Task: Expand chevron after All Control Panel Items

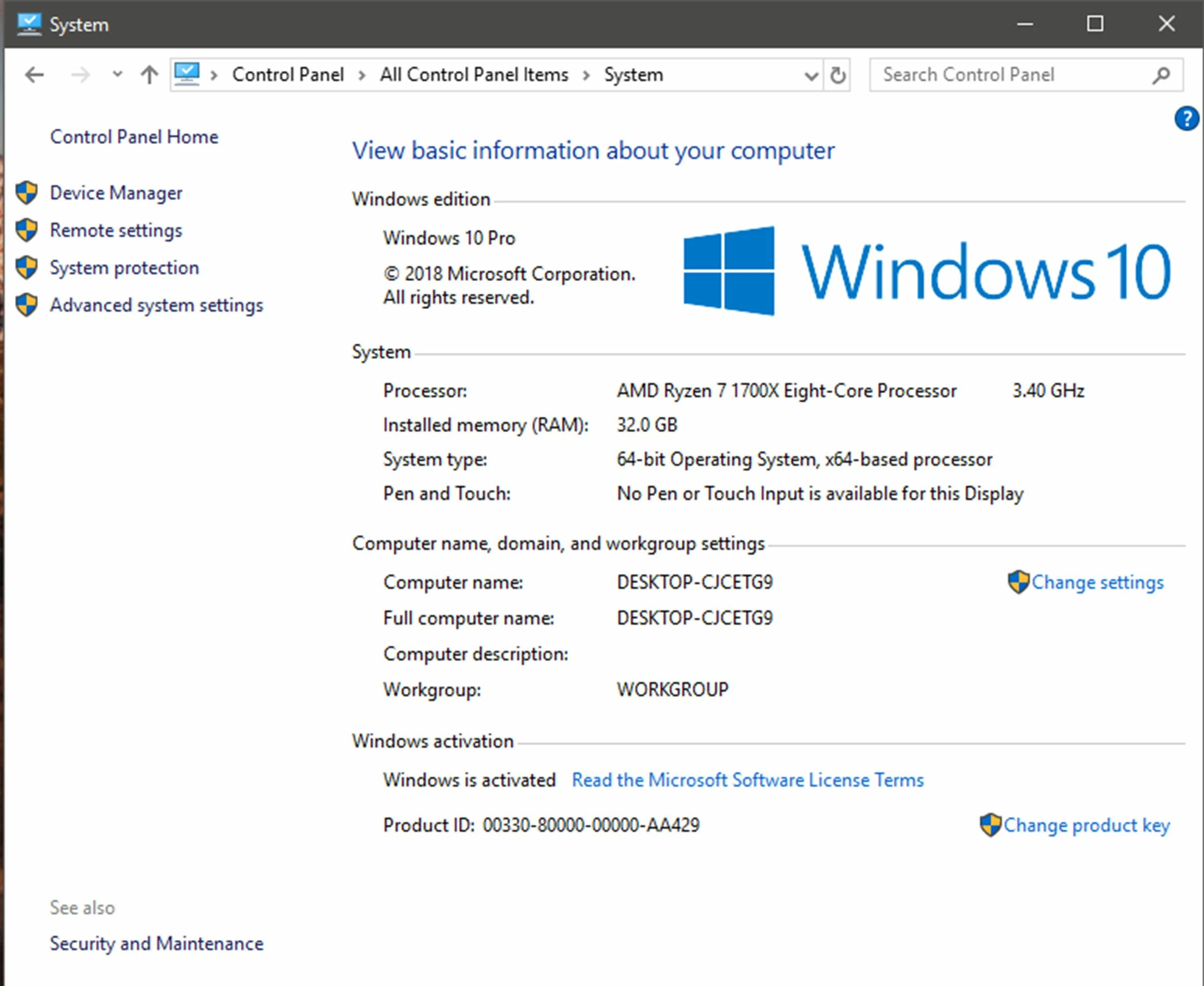Action: pos(587,75)
